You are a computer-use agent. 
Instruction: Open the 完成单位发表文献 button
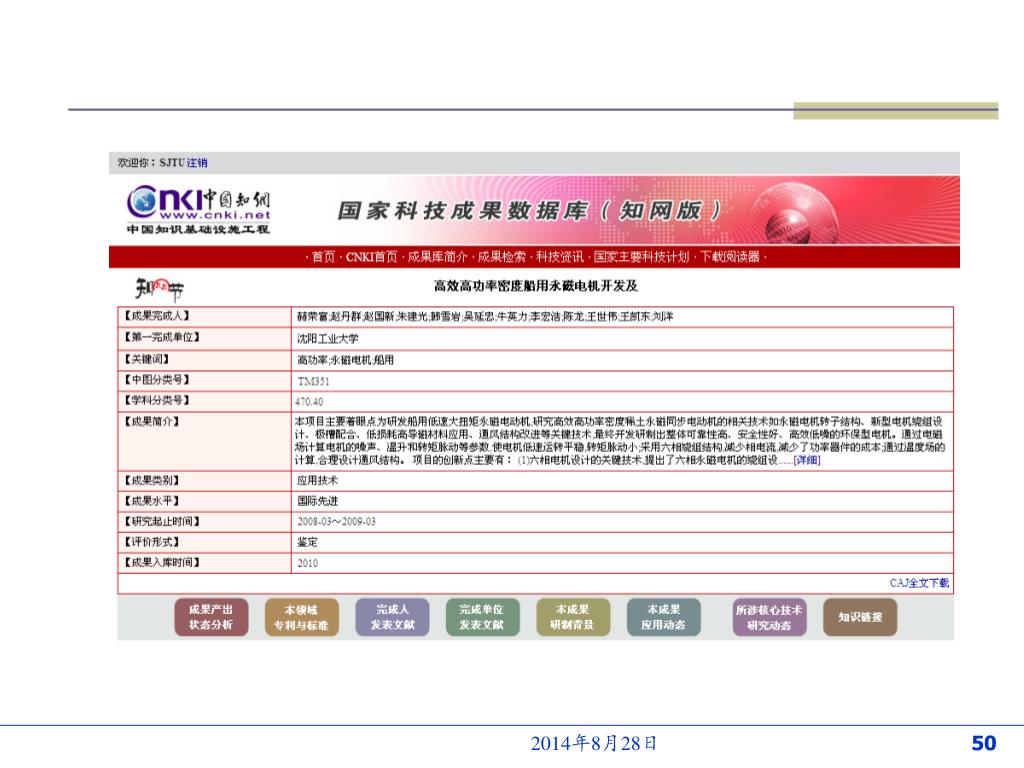(482, 617)
